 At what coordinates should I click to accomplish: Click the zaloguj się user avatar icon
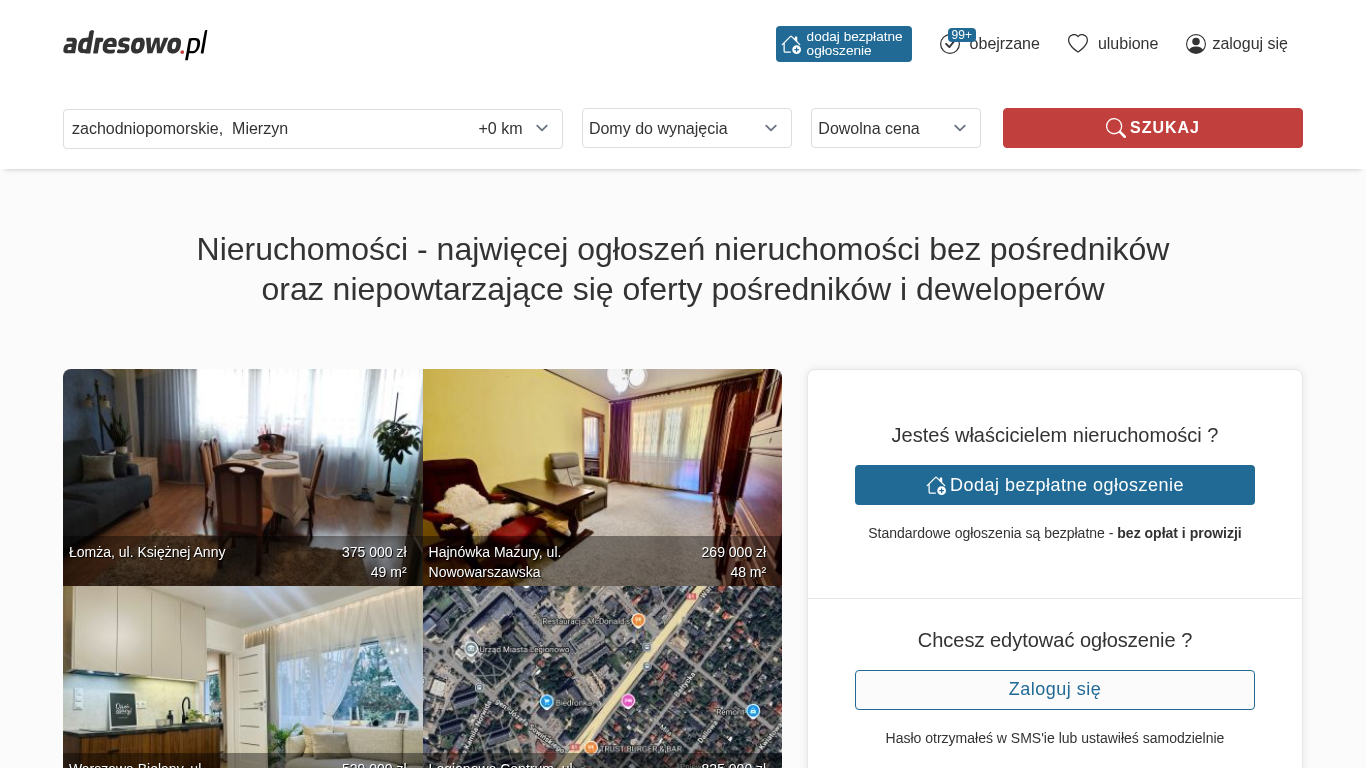tap(1196, 44)
